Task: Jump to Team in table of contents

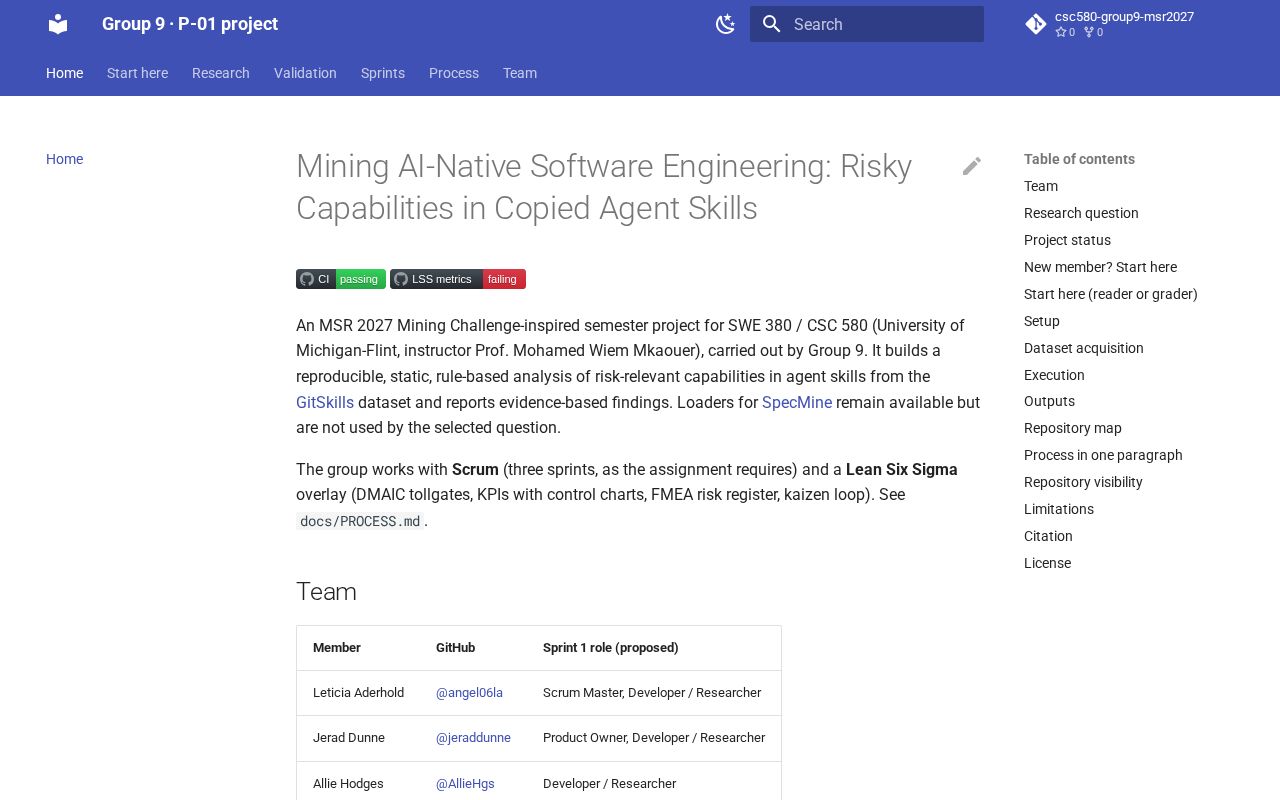Action: click(x=1041, y=186)
